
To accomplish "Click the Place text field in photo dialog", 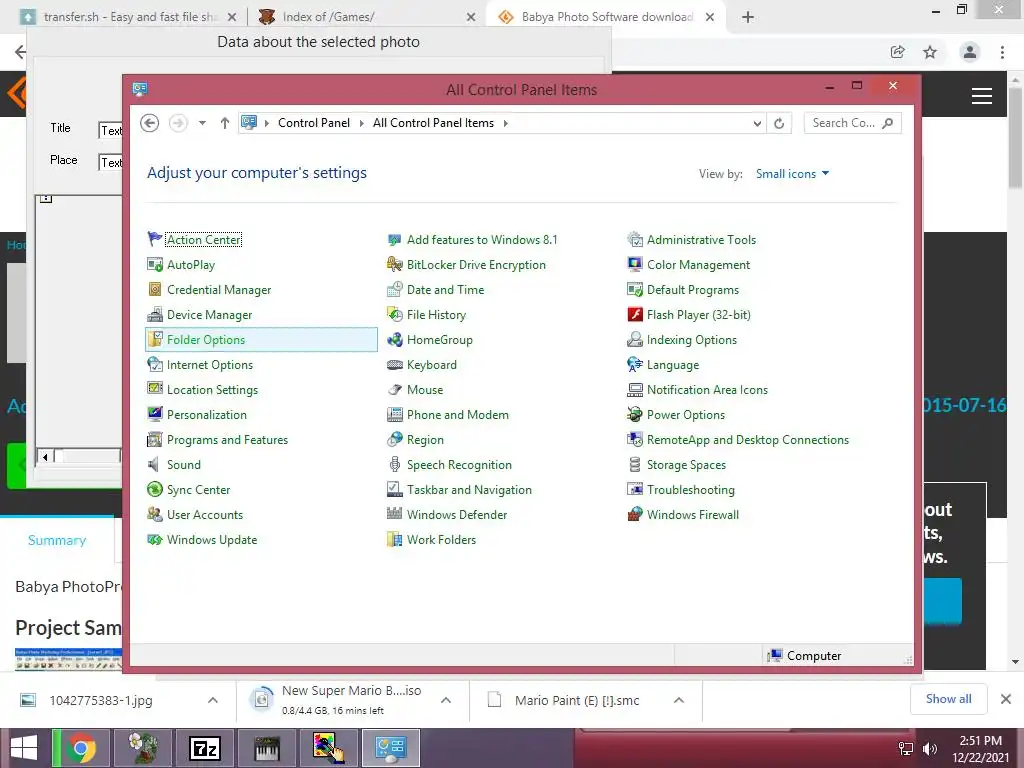I will pyautogui.click(x=110, y=162).
